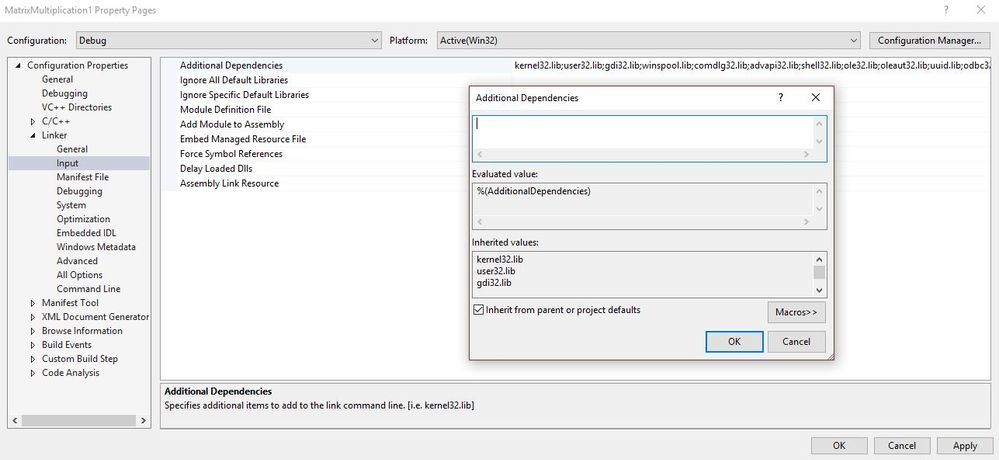Select kernel32.lib in Inherited values
Image resolution: width=999 pixels, height=460 pixels.
(x=500, y=260)
